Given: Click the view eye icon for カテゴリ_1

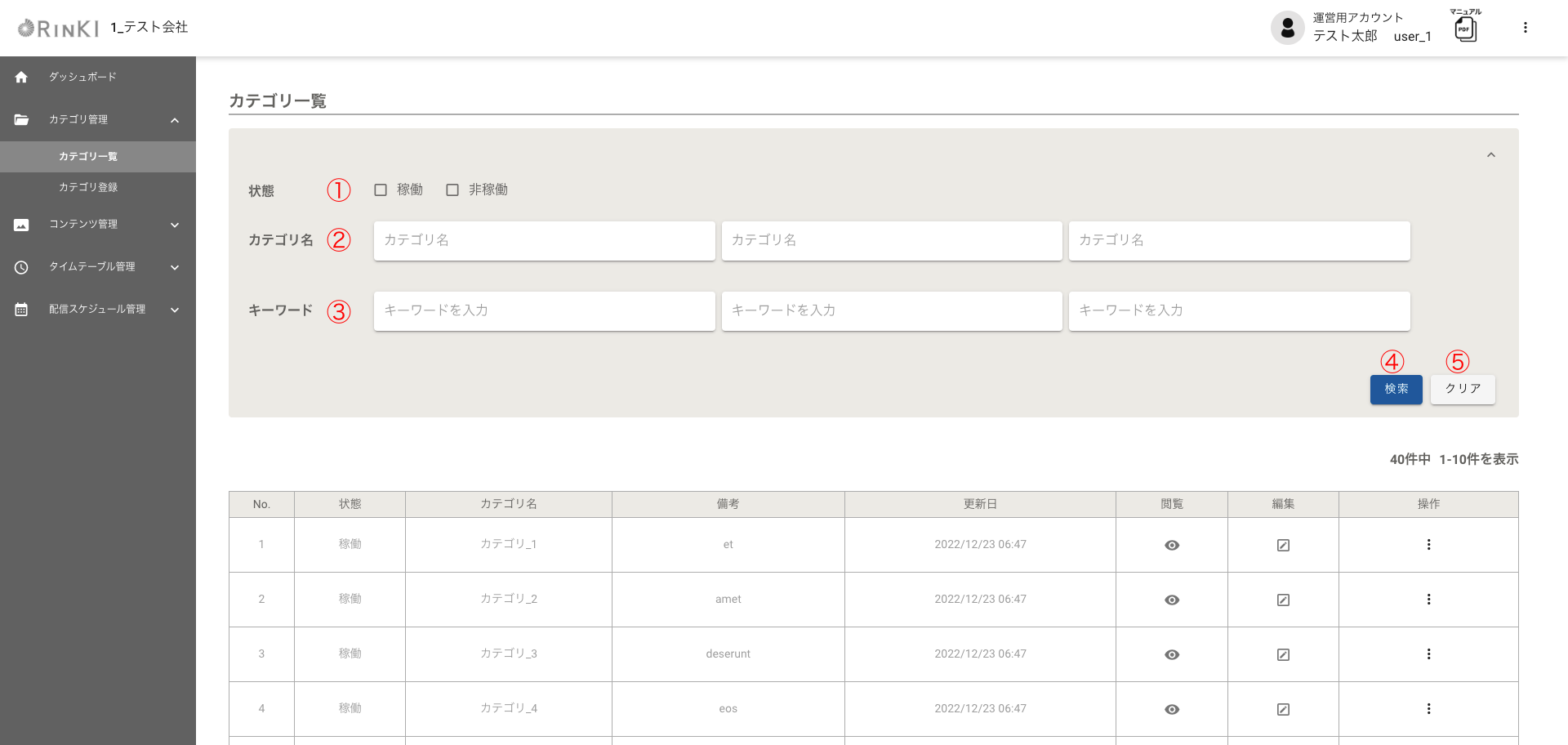Looking at the screenshot, I should 1171,545.
